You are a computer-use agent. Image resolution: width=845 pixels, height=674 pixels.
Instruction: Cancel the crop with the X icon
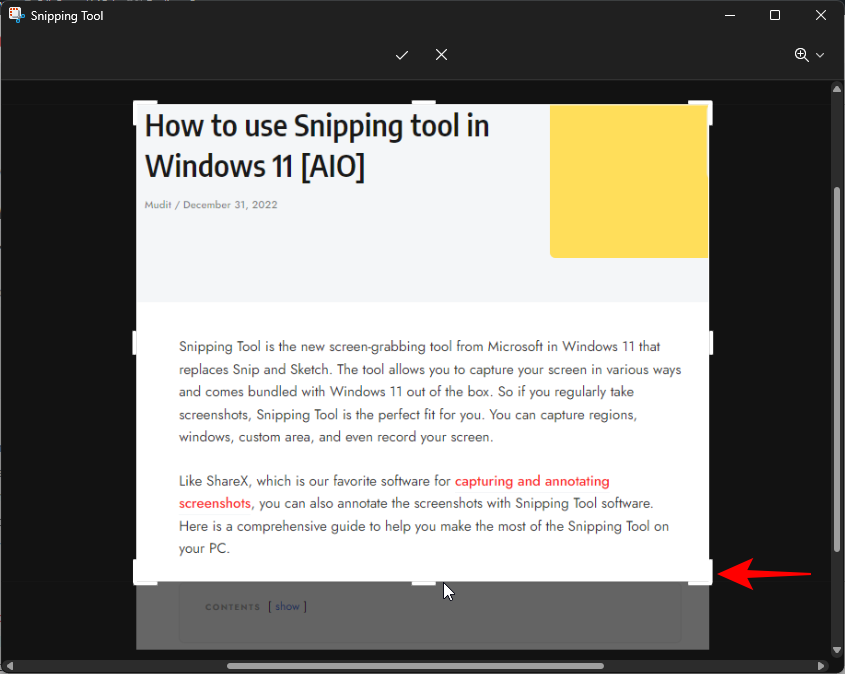point(441,54)
